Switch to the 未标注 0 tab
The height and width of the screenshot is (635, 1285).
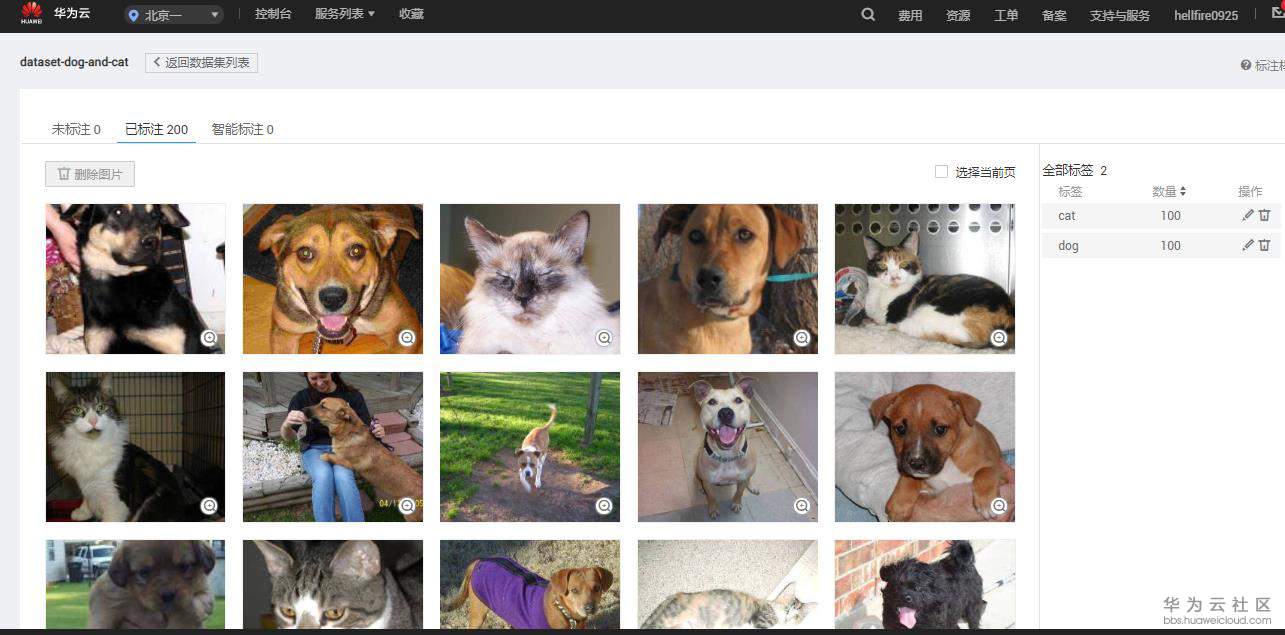coord(76,129)
